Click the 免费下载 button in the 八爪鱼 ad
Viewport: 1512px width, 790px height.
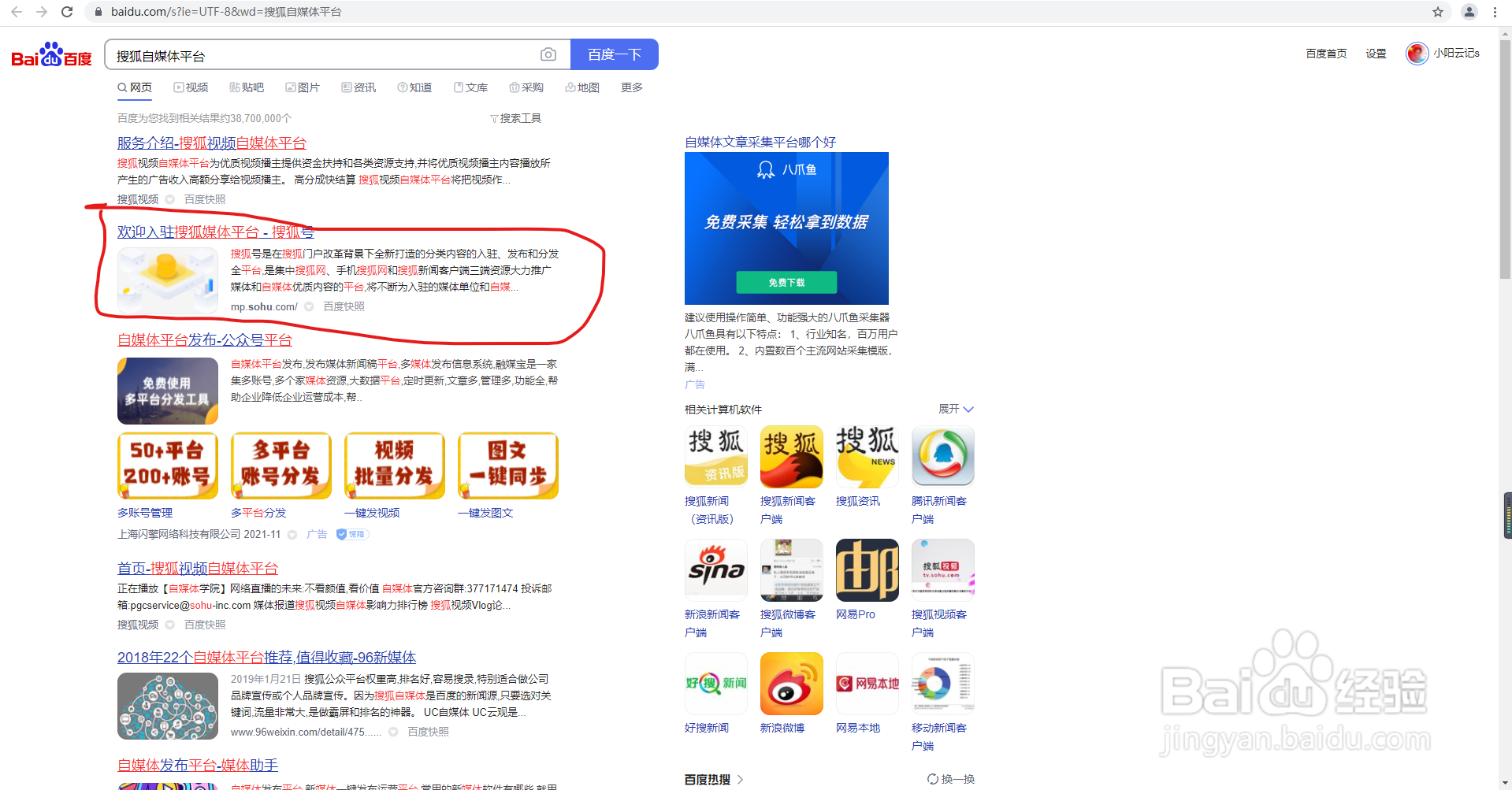(x=786, y=282)
